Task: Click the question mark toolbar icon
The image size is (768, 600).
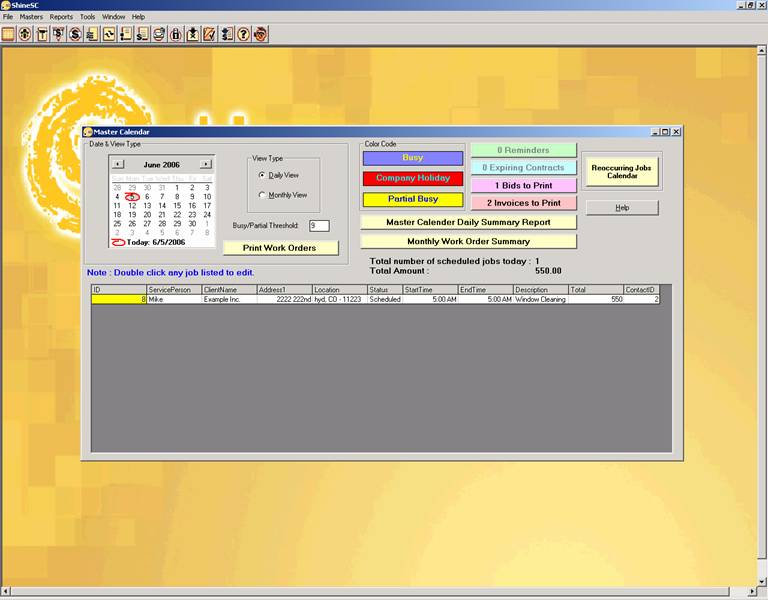Action: pos(243,34)
